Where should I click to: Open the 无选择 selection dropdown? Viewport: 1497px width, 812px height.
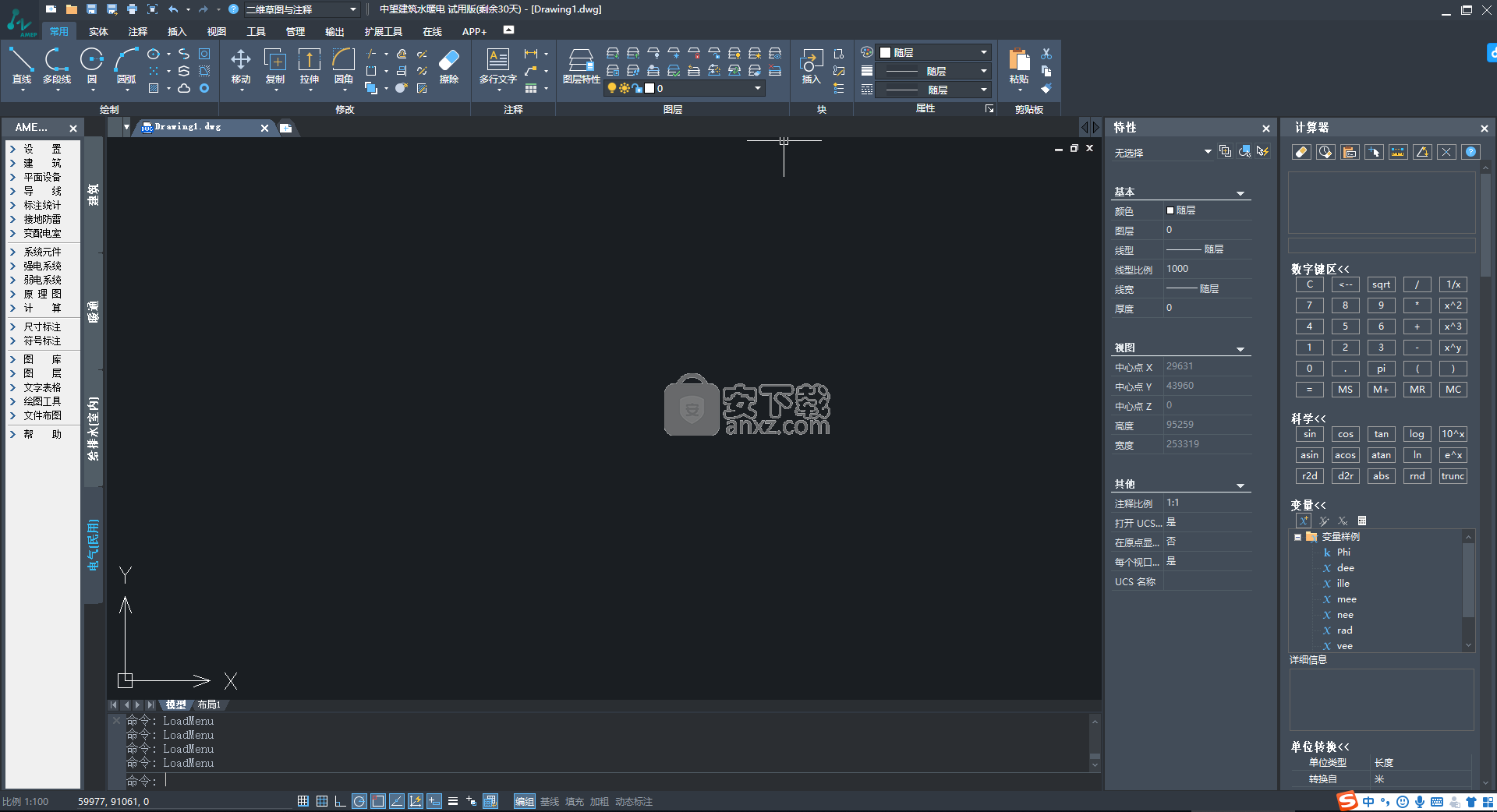1162,152
